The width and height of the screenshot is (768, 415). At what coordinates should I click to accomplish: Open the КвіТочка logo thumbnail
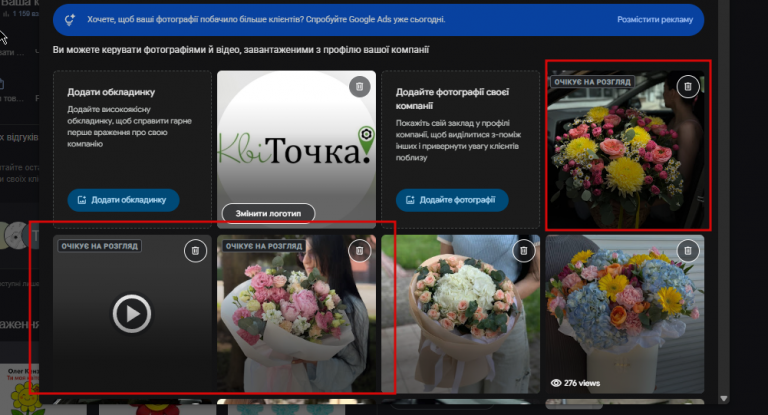coord(296,147)
